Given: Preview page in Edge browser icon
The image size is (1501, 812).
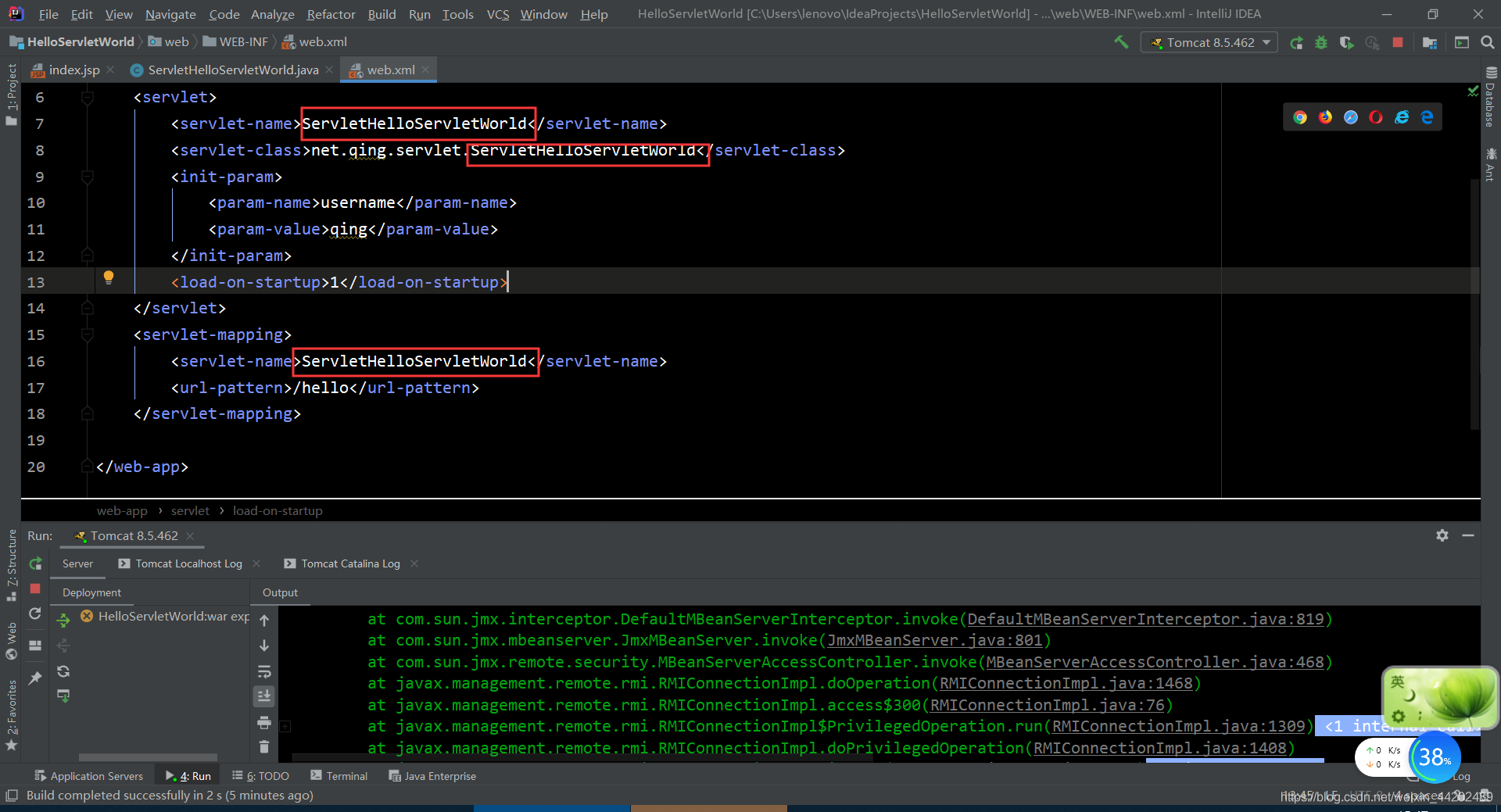Looking at the screenshot, I should pos(1428,117).
